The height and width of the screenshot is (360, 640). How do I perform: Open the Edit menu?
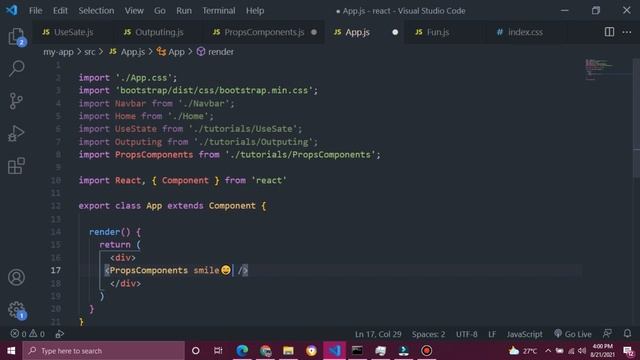point(60,11)
